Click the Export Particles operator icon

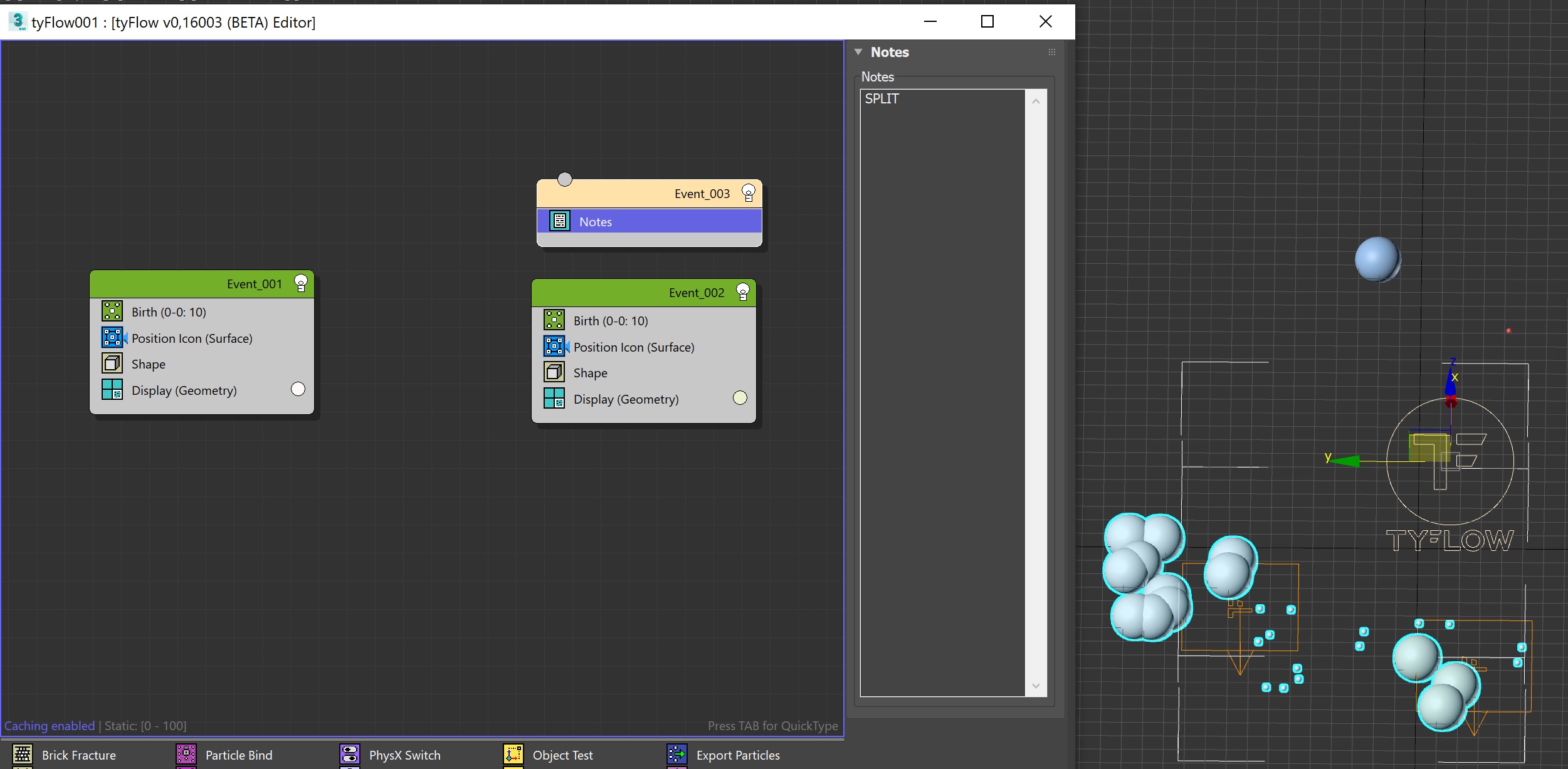point(677,755)
